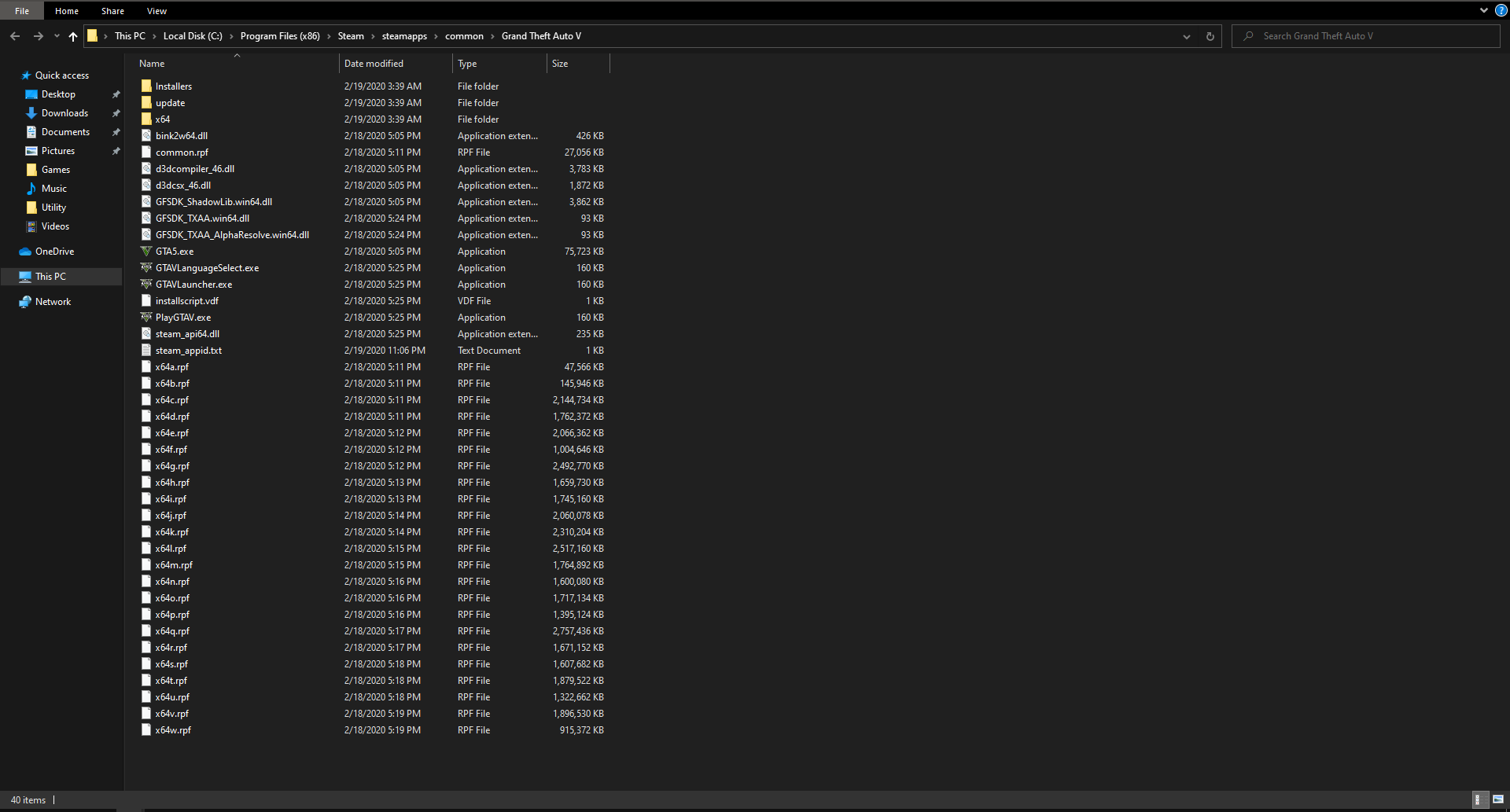The width and height of the screenshot is (1510, 812).
Task: Click the Forward navigation arrow
Action: click(x=38, y=36)
